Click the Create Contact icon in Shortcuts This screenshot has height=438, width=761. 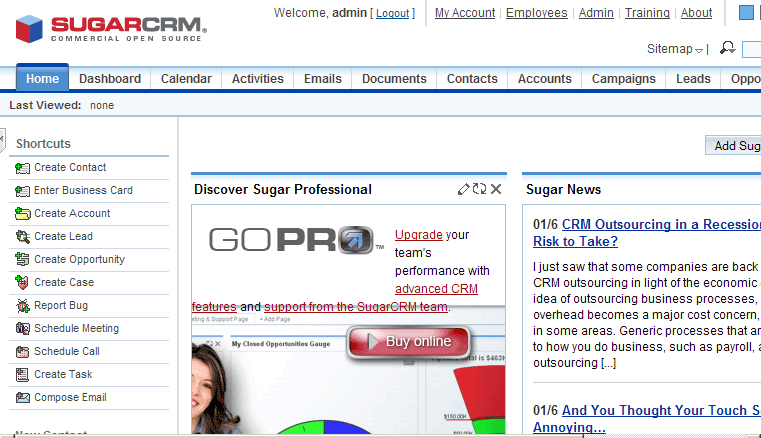(22, 168)
